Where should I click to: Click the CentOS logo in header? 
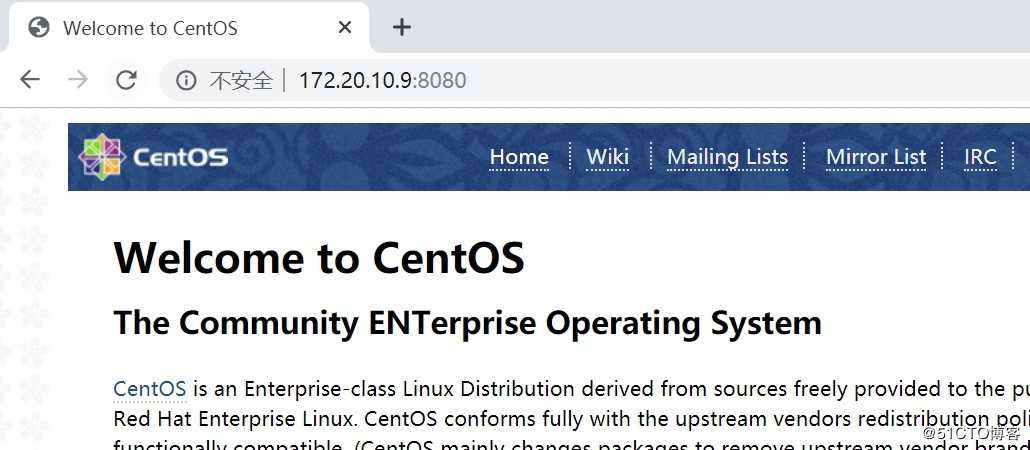coord(153,156)
